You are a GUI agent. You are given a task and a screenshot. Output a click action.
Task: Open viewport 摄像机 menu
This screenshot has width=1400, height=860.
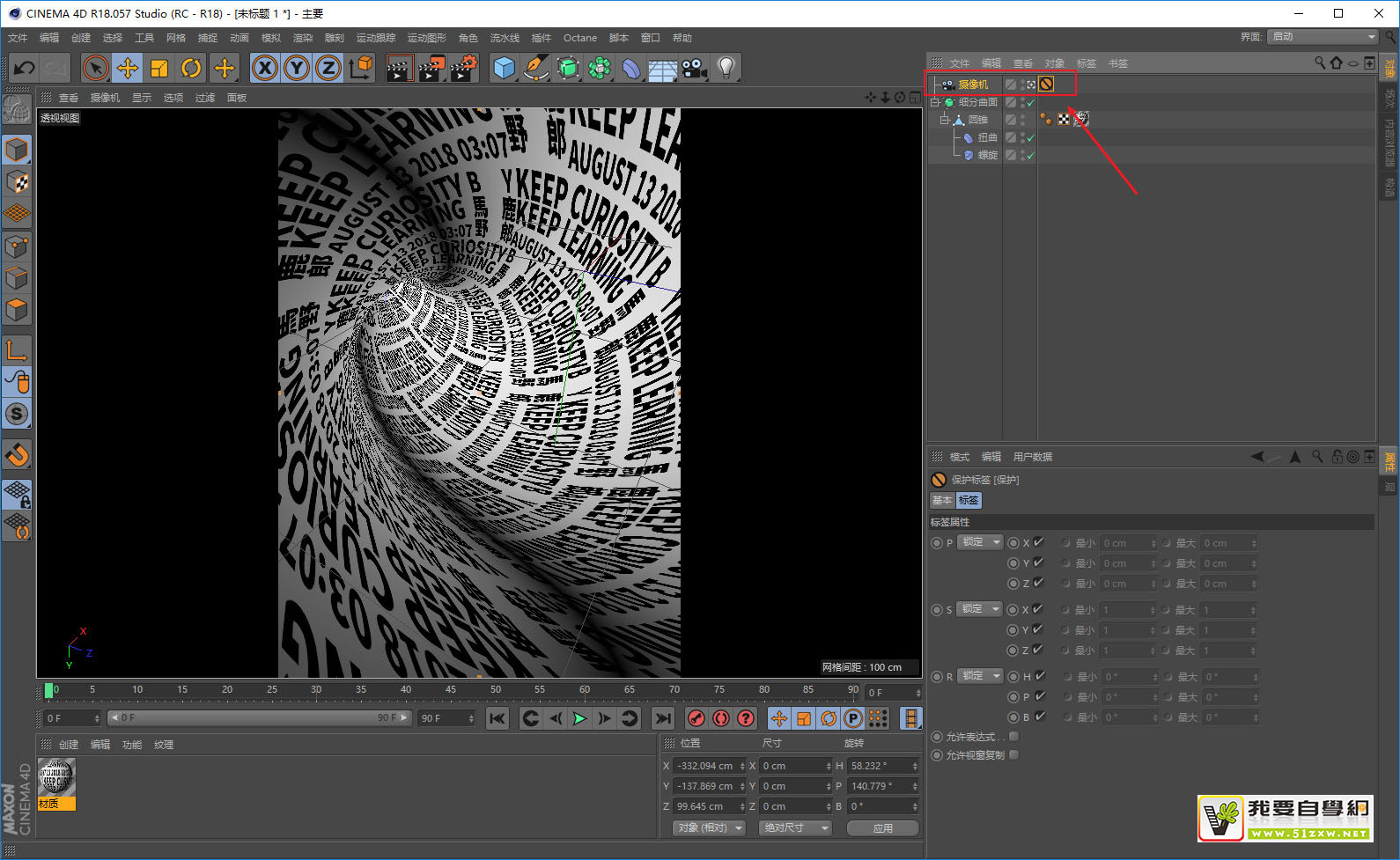[x=105, y=98]
